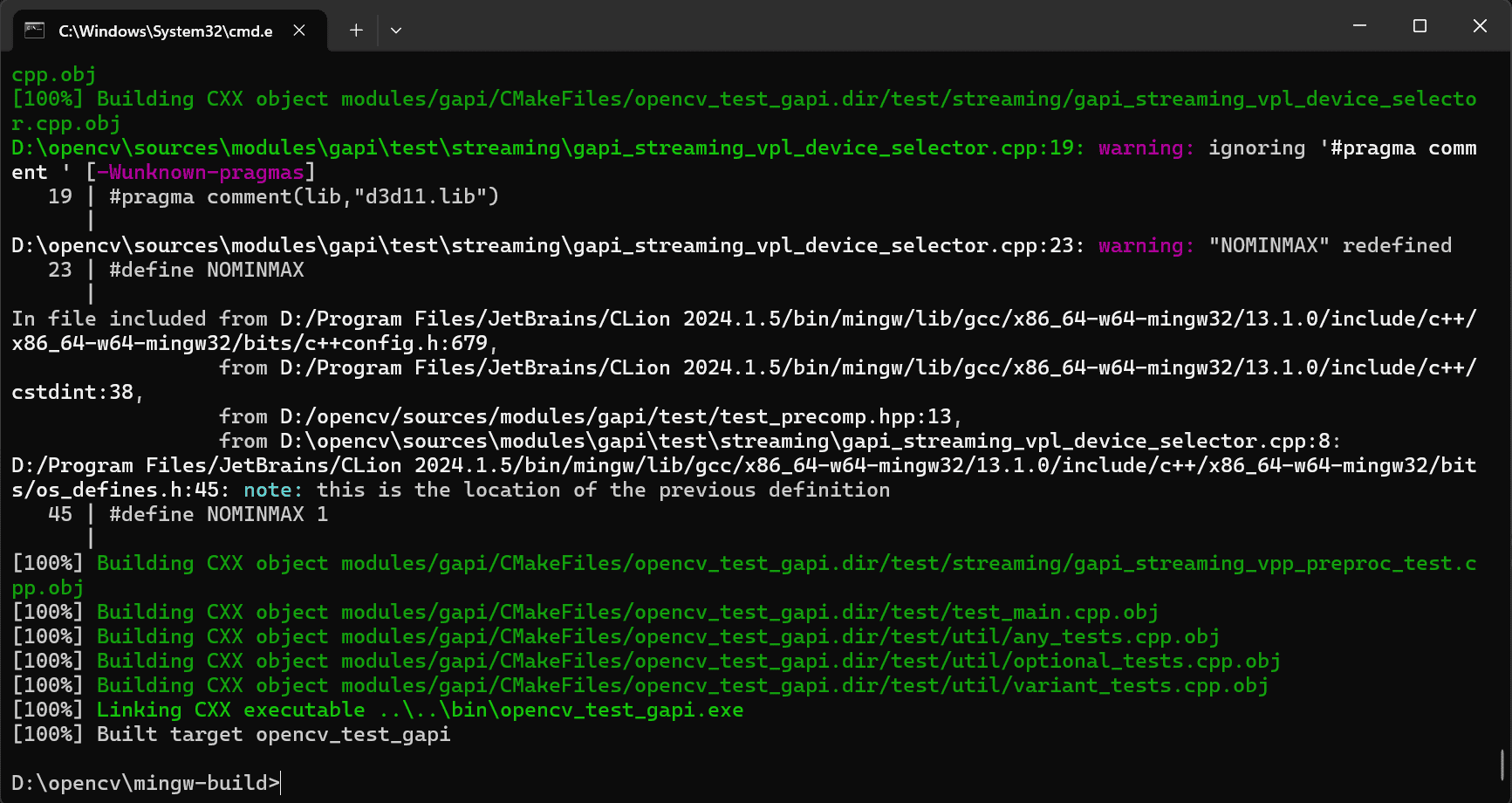
Task: Click the cyan "note:" label
Action: click(x=273, y=490)
